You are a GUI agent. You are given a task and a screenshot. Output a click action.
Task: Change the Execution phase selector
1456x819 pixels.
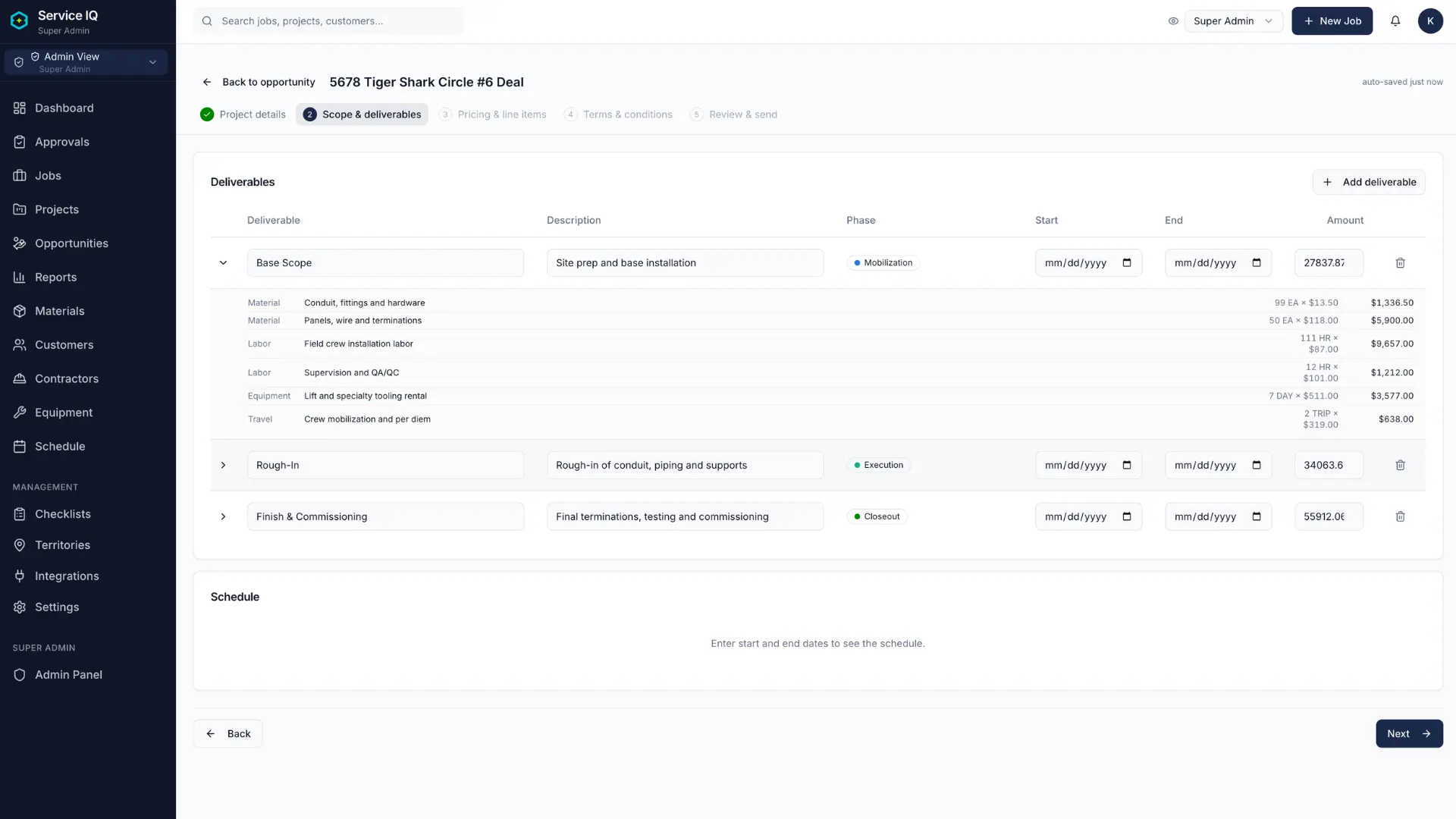[x=878, y=465]
